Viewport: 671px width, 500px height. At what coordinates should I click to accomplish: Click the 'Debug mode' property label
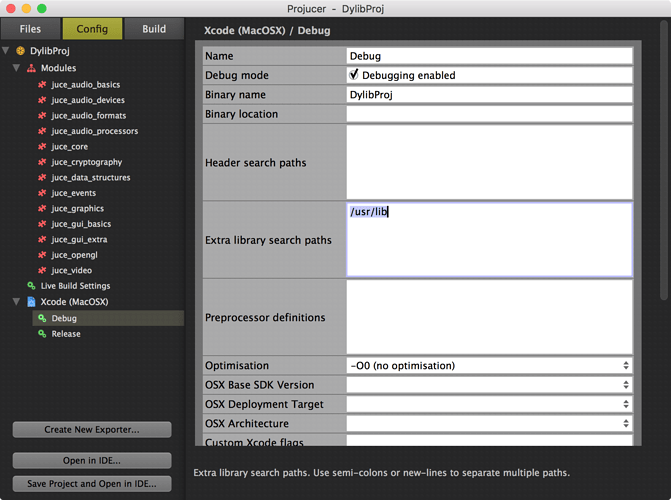[x=237, y=75]
